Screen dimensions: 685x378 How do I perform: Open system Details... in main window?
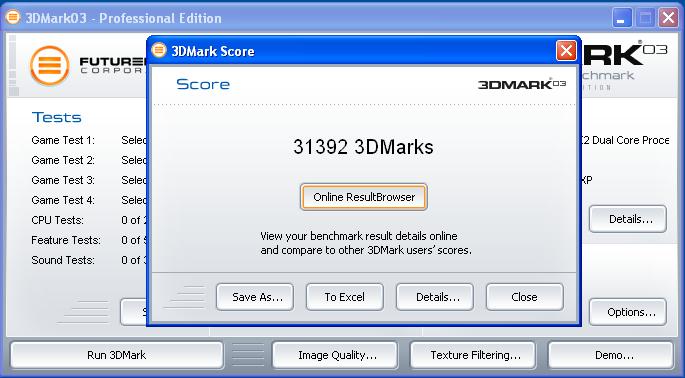pyautogui.click(x=628, y=219)
